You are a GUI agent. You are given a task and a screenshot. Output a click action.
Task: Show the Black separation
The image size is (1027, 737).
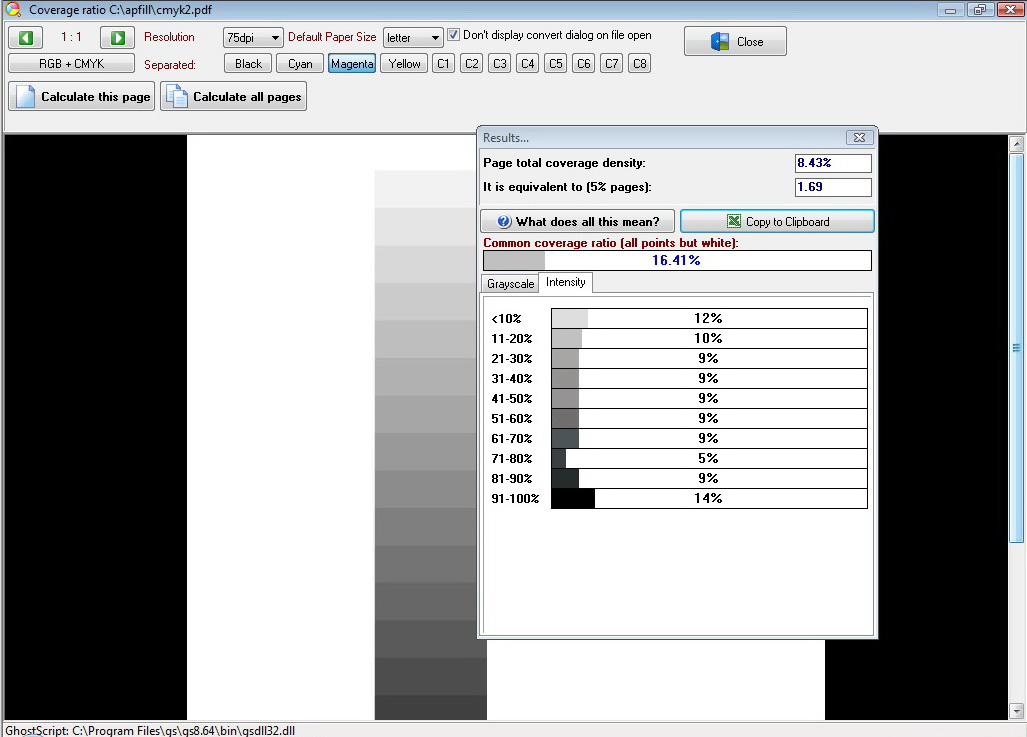click(x=248, y=64)
